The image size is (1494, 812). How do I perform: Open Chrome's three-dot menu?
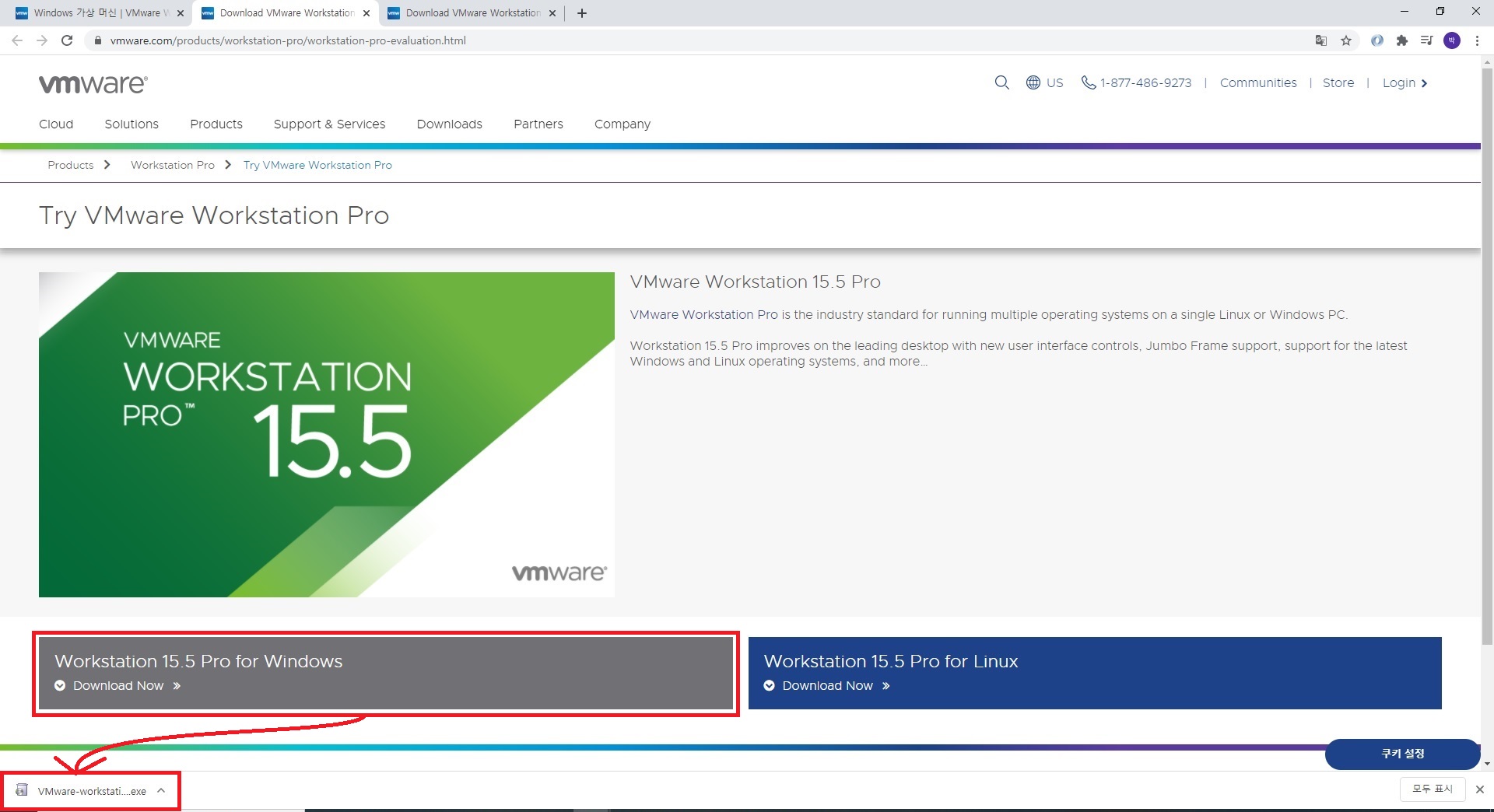click(x=1477, y=40)
